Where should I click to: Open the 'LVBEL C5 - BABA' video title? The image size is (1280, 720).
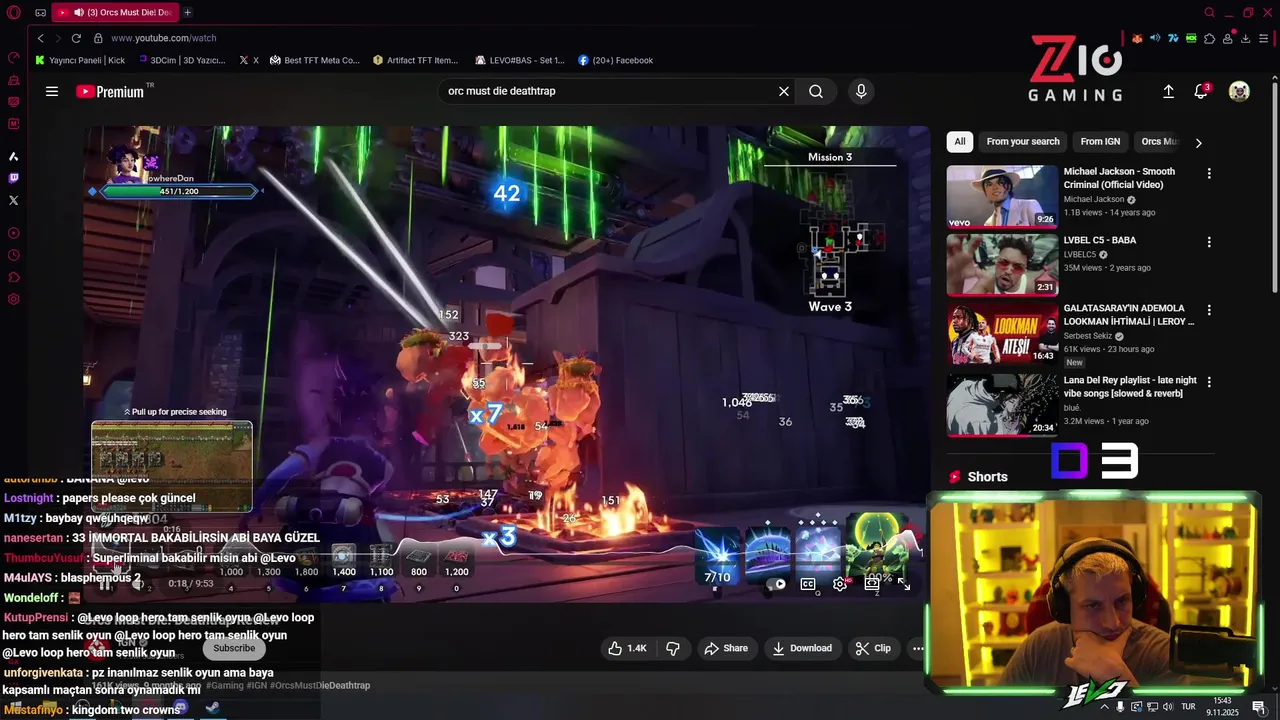[x=1099, y=240]
